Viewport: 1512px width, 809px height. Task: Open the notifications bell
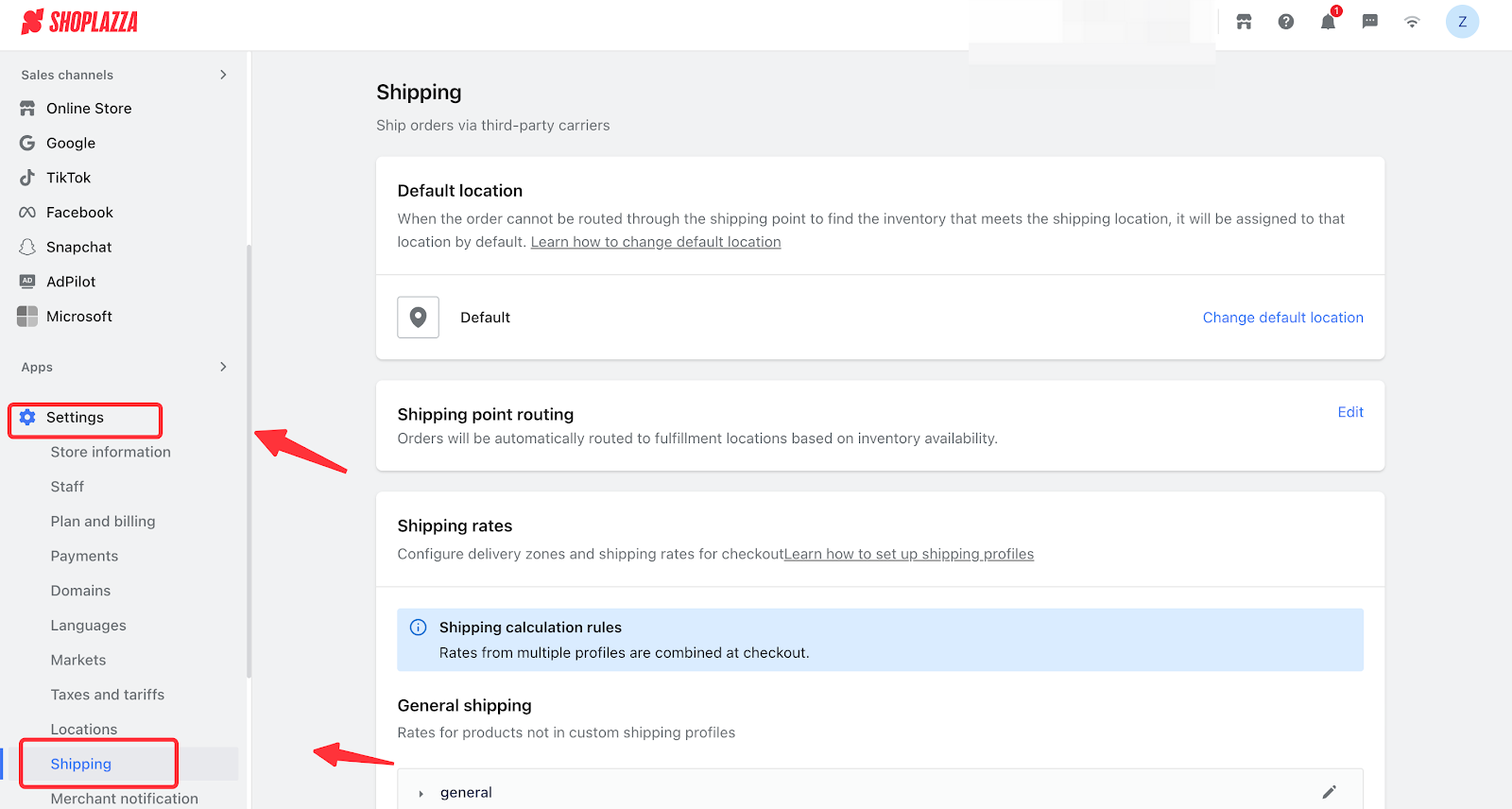[1328, 23]
